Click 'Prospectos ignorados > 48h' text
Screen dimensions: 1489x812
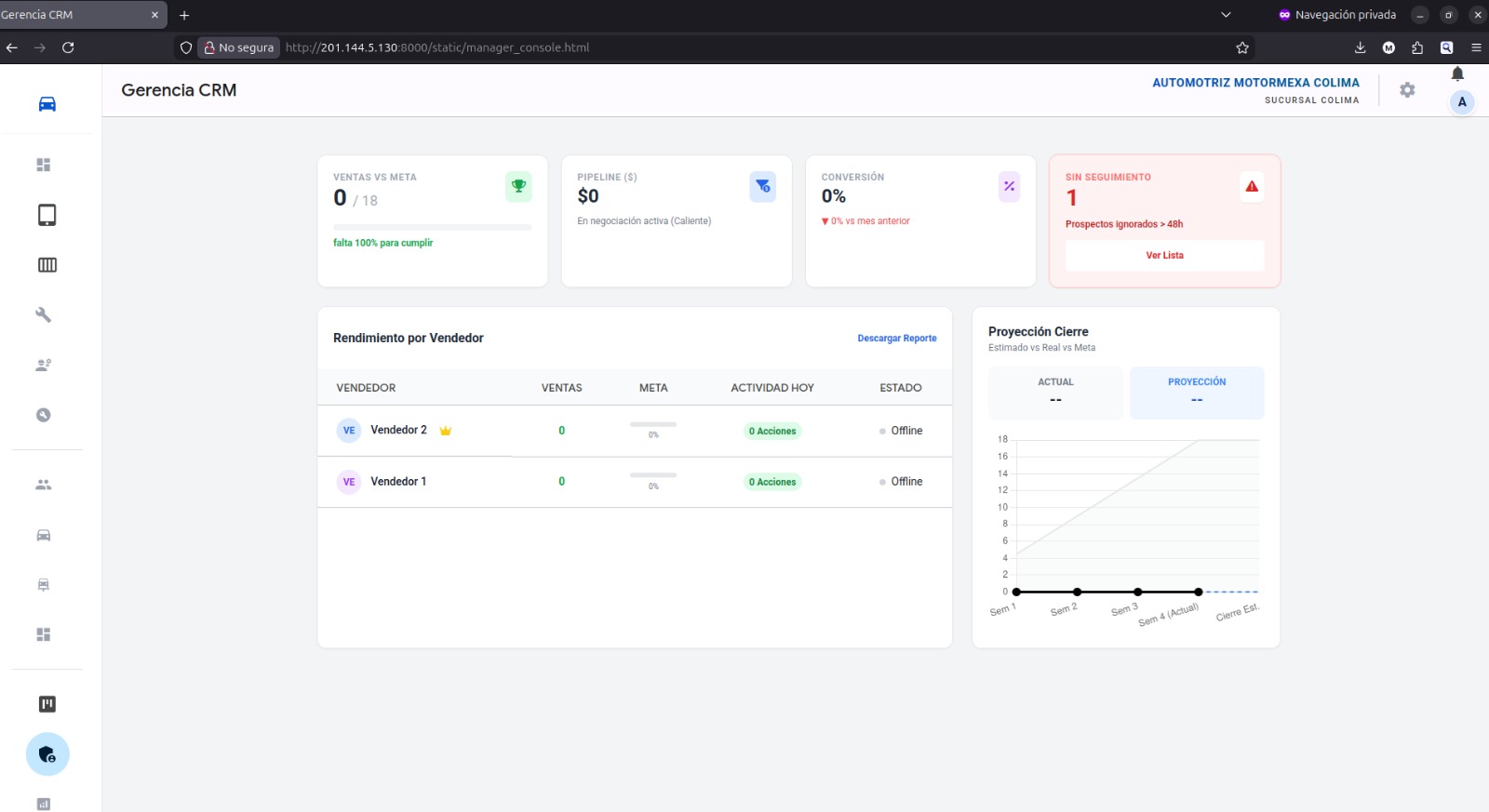[1124, 224]
